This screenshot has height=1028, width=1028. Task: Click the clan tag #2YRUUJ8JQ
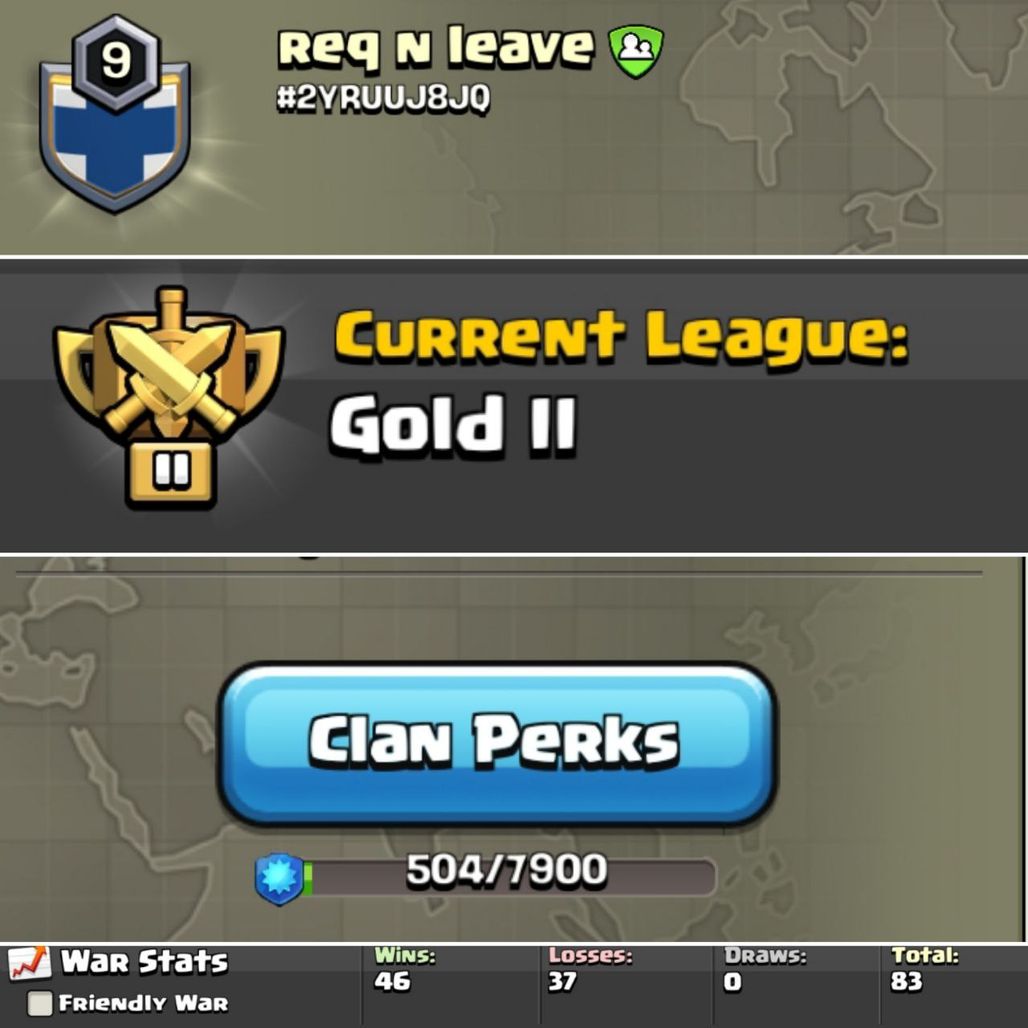pos(383,99)
